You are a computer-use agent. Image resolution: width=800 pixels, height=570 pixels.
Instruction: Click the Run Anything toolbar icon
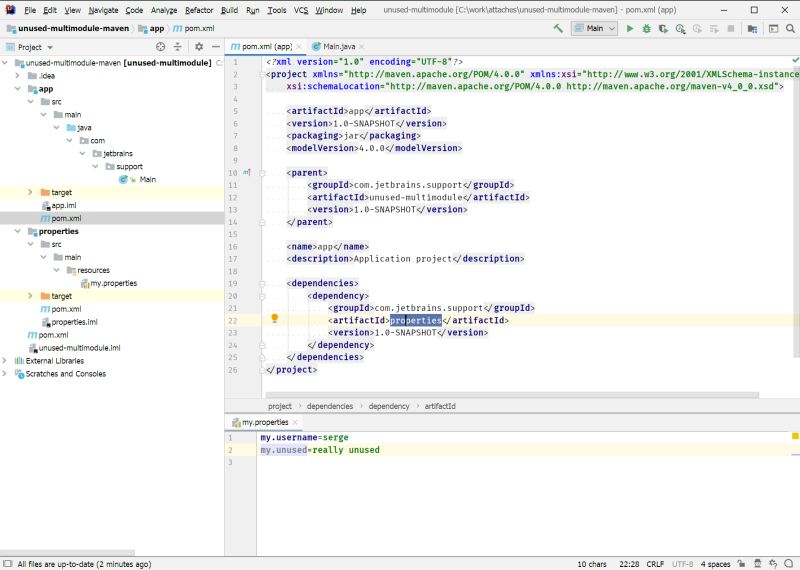click(773, 29)
